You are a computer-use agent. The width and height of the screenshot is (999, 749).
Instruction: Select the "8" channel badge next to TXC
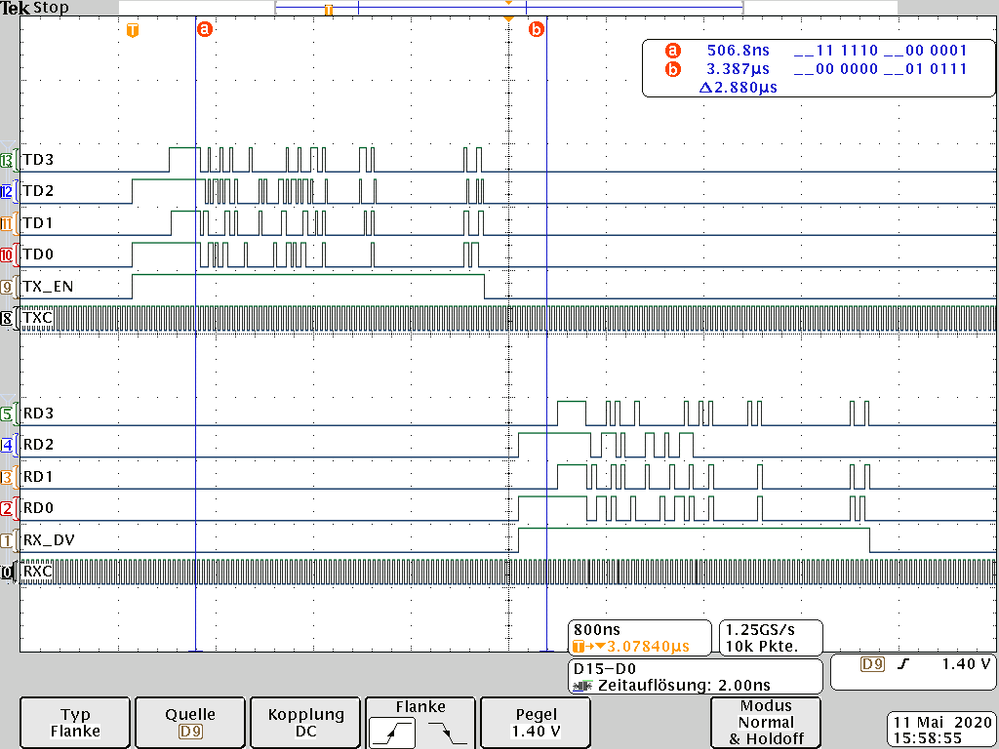click(x=8, y=318)
